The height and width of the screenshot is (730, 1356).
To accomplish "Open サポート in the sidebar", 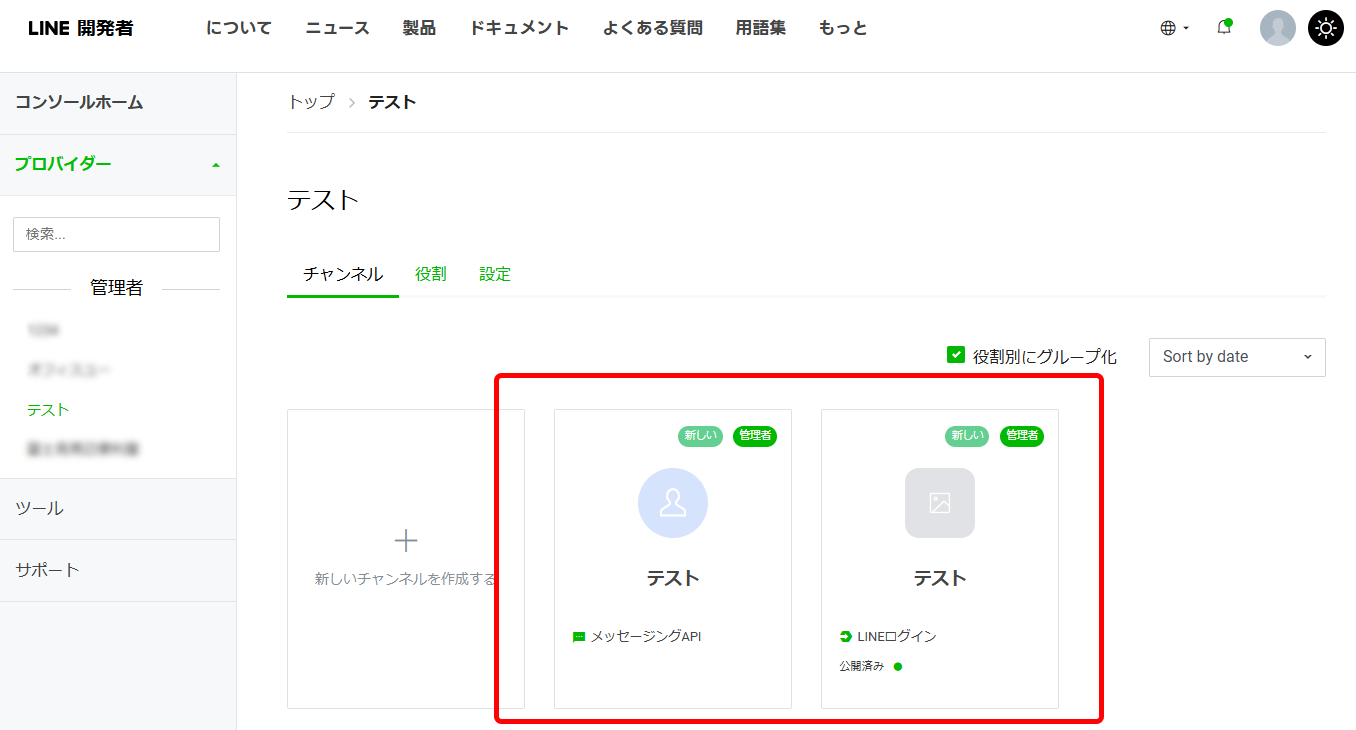I will pyautogui.click(x=118, y=571).
